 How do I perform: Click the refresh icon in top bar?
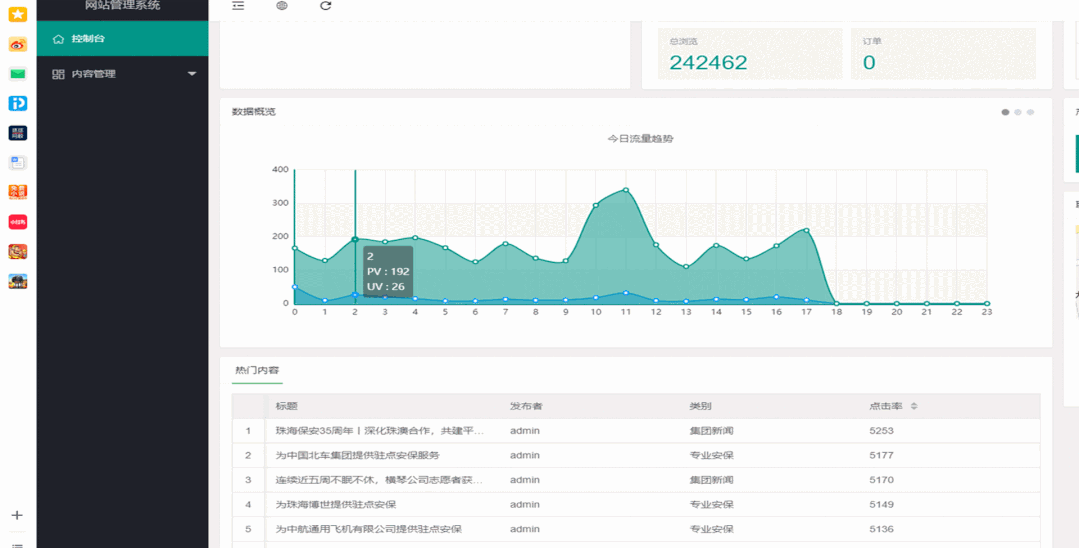tap(326, 6)
